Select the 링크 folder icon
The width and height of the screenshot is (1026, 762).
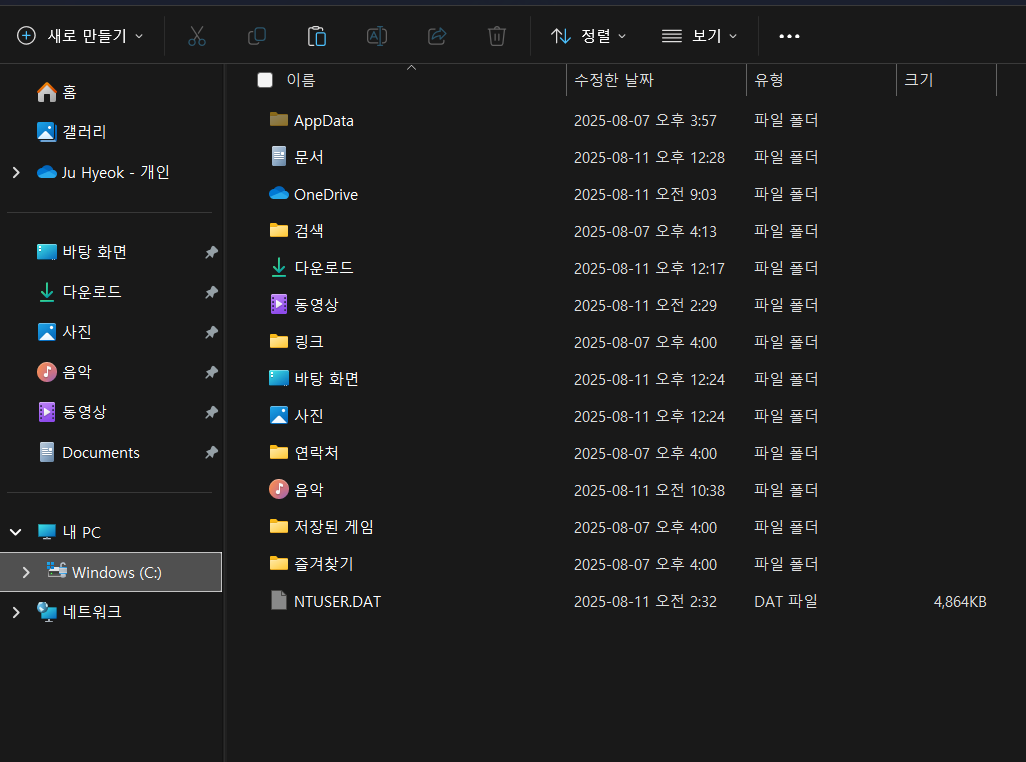[x=279, y=341]
